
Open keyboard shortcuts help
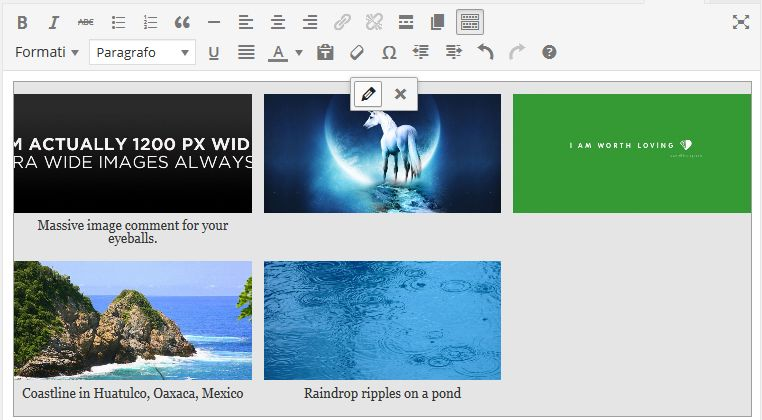coord(549,52)
